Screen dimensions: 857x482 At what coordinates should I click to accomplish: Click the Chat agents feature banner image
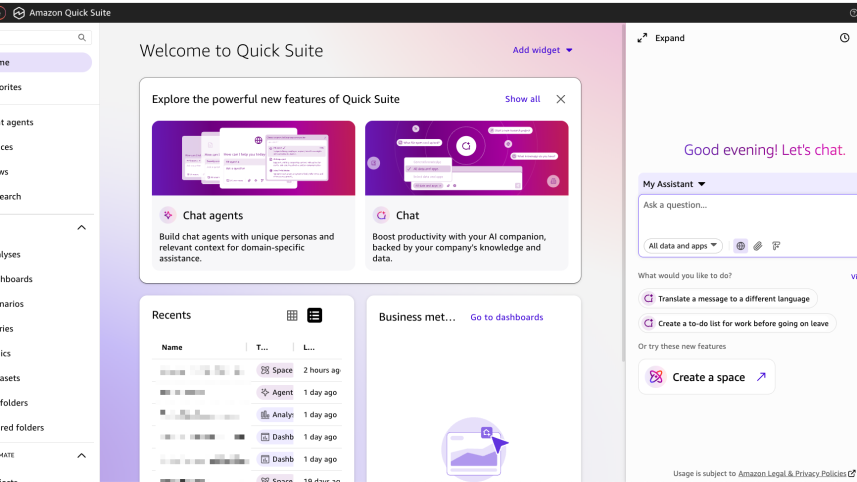click(254, 158)
